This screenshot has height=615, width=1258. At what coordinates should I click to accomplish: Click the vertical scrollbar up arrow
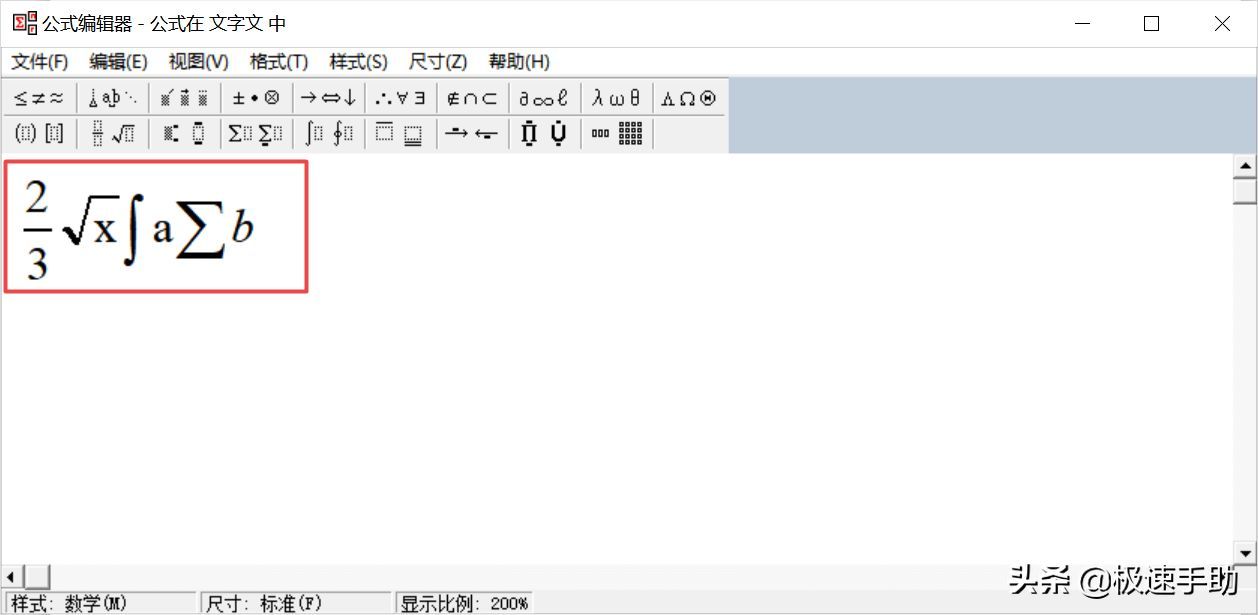1245,167
